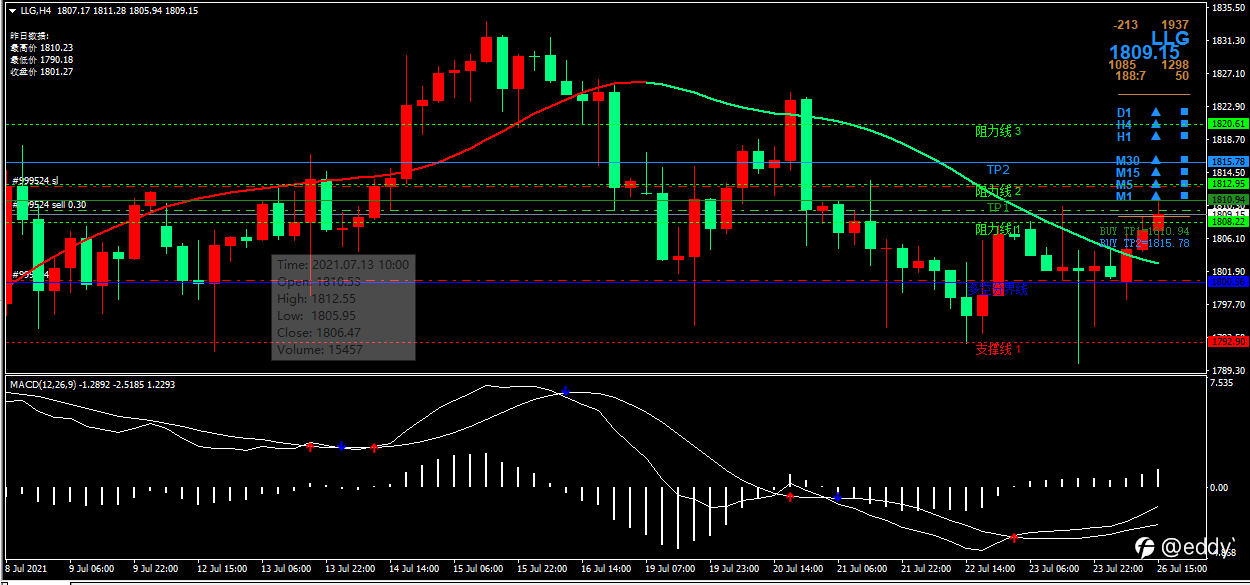
Task: Click the -213 value in the info panel
Action: (1127, 24)
